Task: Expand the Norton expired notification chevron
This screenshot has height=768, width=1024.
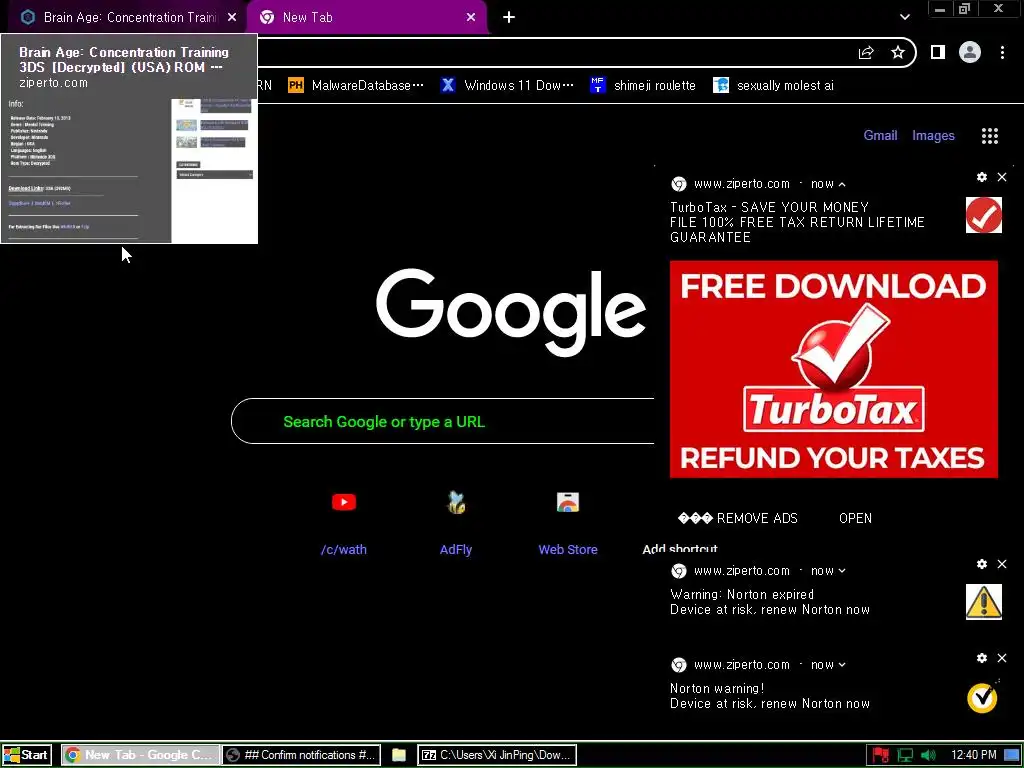Action: tap(842, 571)
